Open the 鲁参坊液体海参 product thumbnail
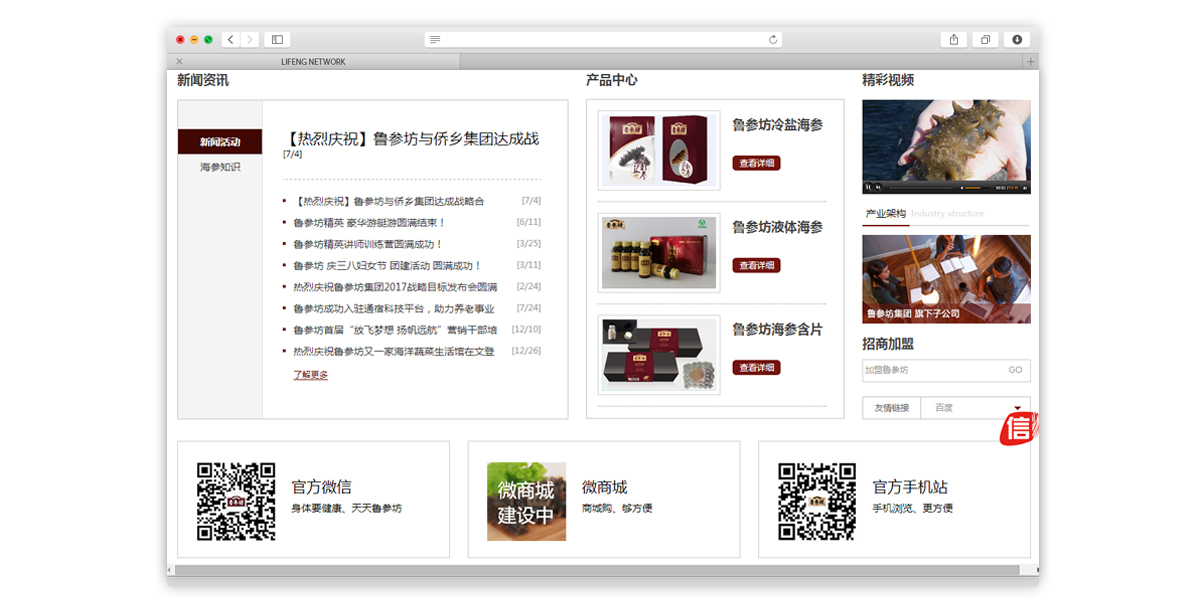Viewport: 1190px width, 615px height. [x=659, y=253]
